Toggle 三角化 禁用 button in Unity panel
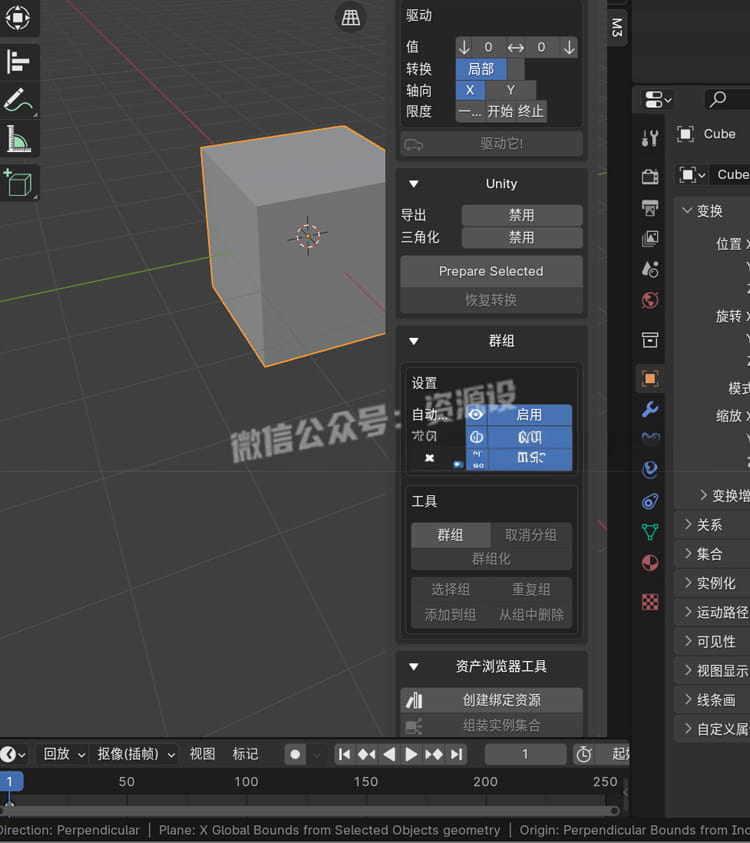 pyautogui.click(x=522, y=237)
